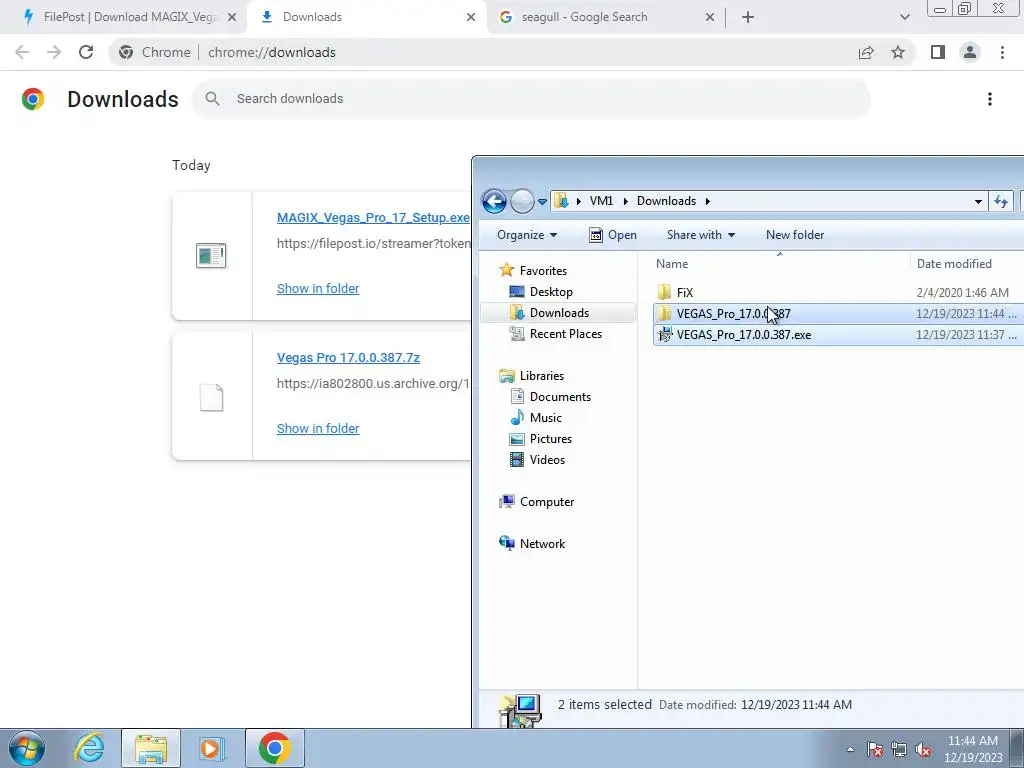1024x768 pixels.
Task: Toggle Chrome side panel
Action: tap(938, 52)
